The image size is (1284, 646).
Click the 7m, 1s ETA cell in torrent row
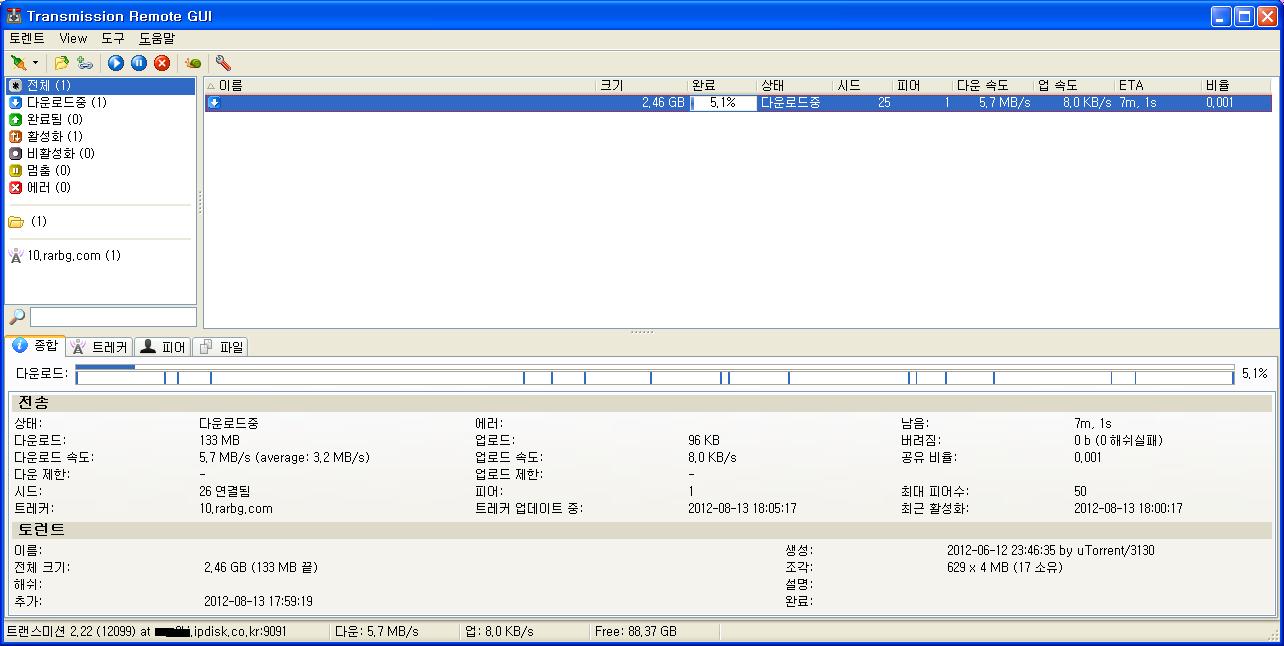1138,102
